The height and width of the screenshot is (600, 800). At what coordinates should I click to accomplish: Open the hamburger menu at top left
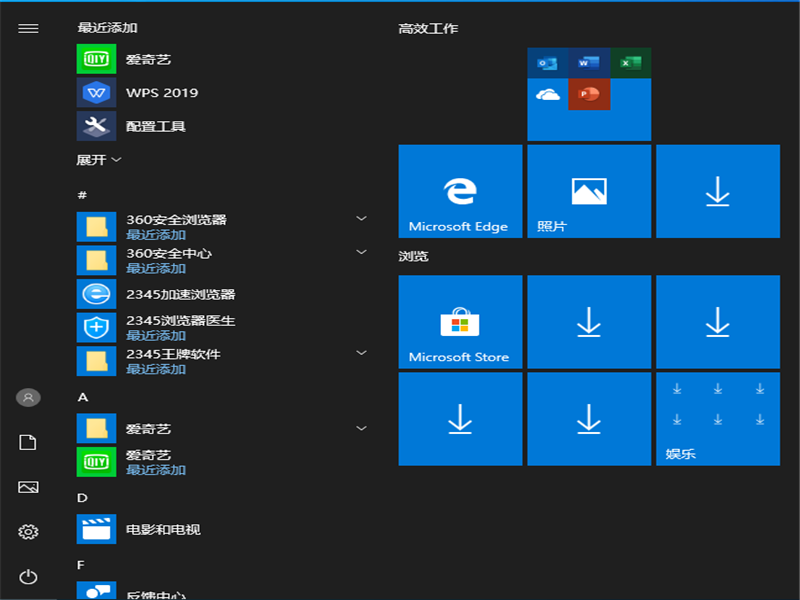(x=28, y=28)
